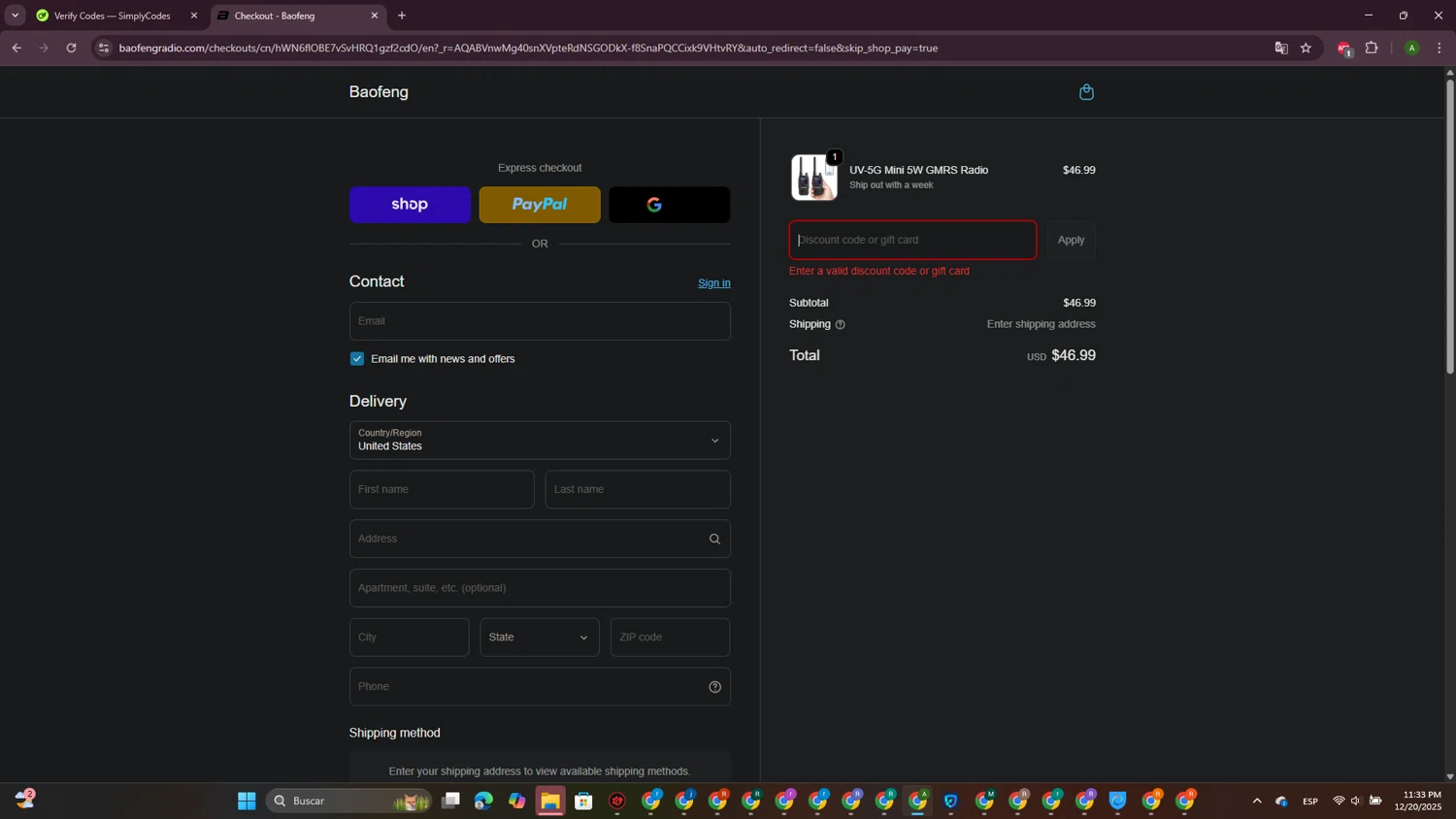
Task: Open the Chrome three-dot menu
Action: [1439, 48]
